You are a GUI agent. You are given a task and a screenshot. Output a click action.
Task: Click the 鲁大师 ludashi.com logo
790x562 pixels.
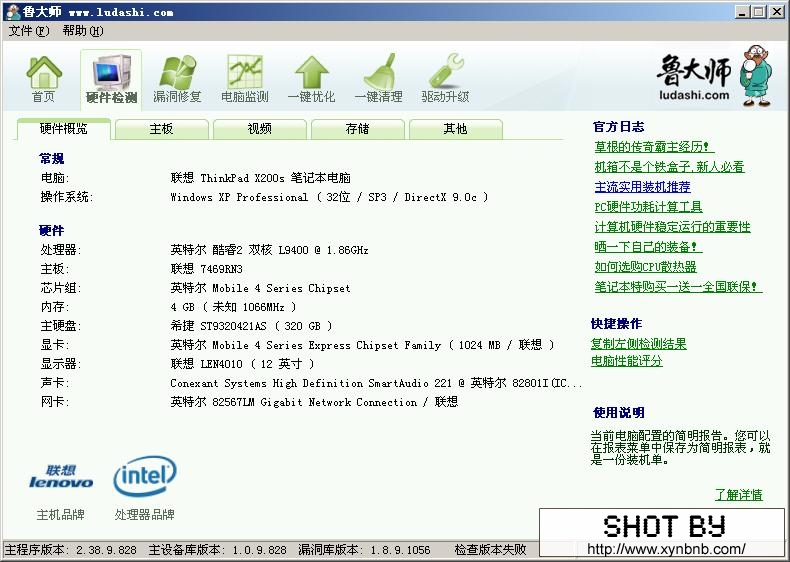coord(714,76)
